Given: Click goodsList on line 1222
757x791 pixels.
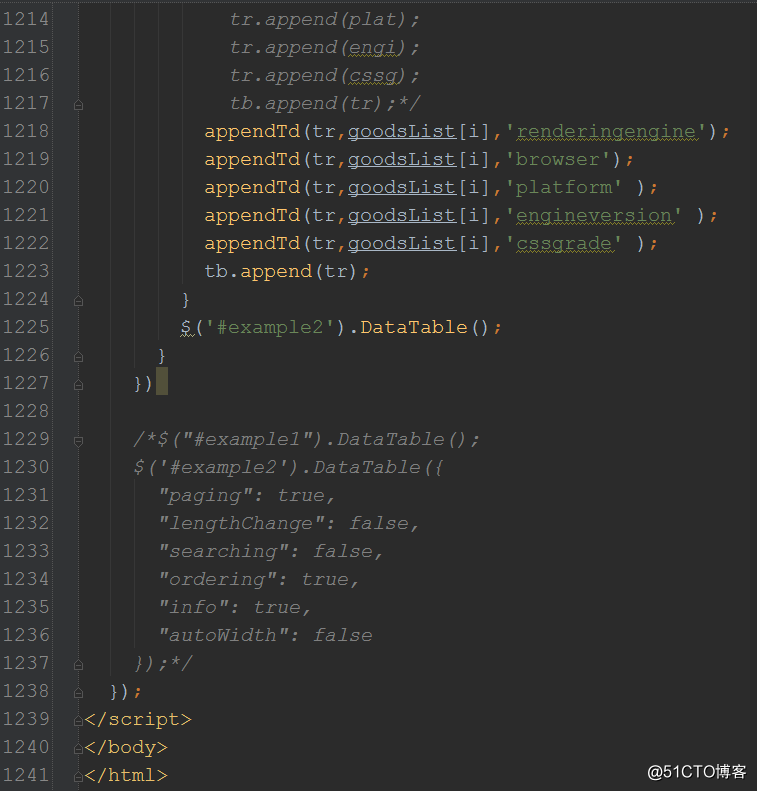Looking at the screenshot, I should 402,244.
